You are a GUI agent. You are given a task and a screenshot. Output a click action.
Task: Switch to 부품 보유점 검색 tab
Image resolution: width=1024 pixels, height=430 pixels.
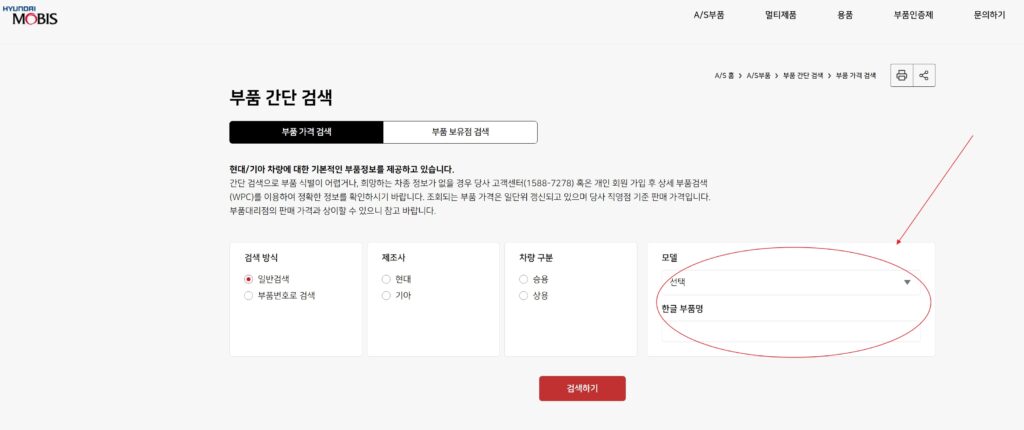pyautogui.click(x=460, y=131)
